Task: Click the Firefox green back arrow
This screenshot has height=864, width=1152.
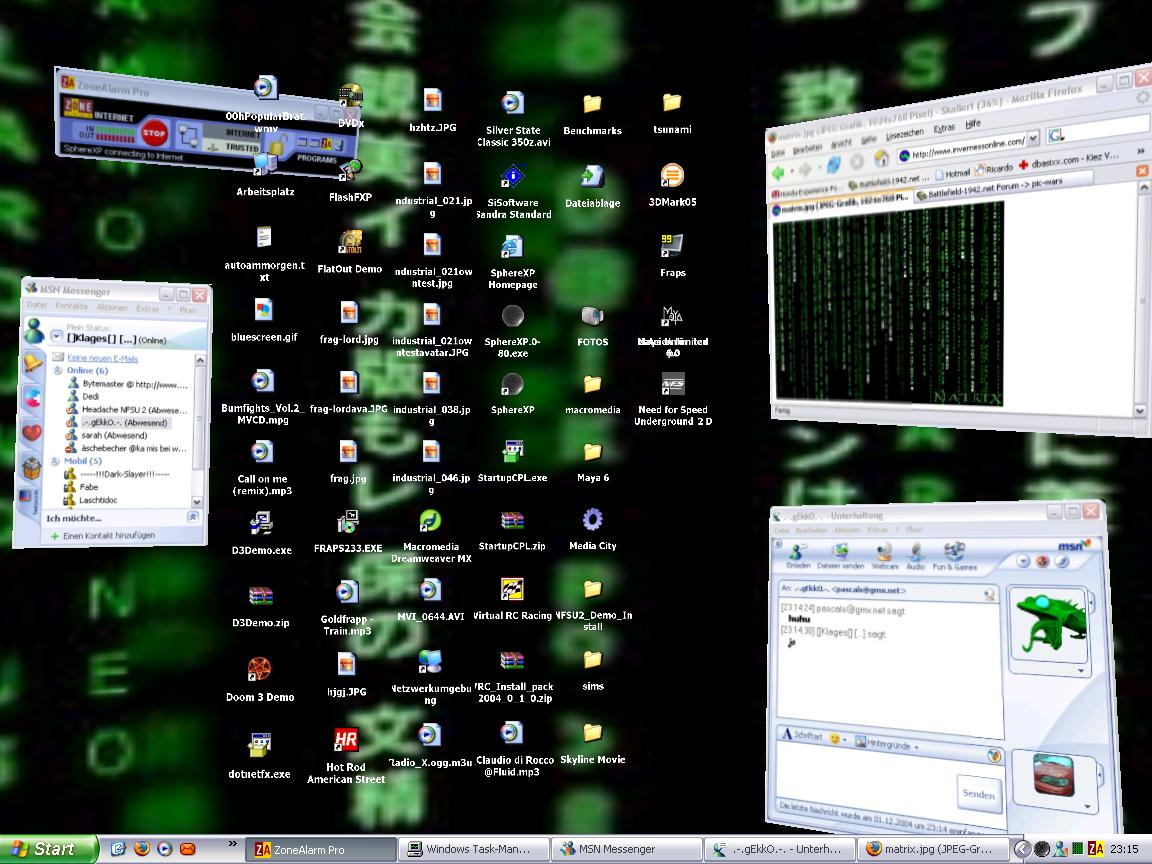Action: 780,172
